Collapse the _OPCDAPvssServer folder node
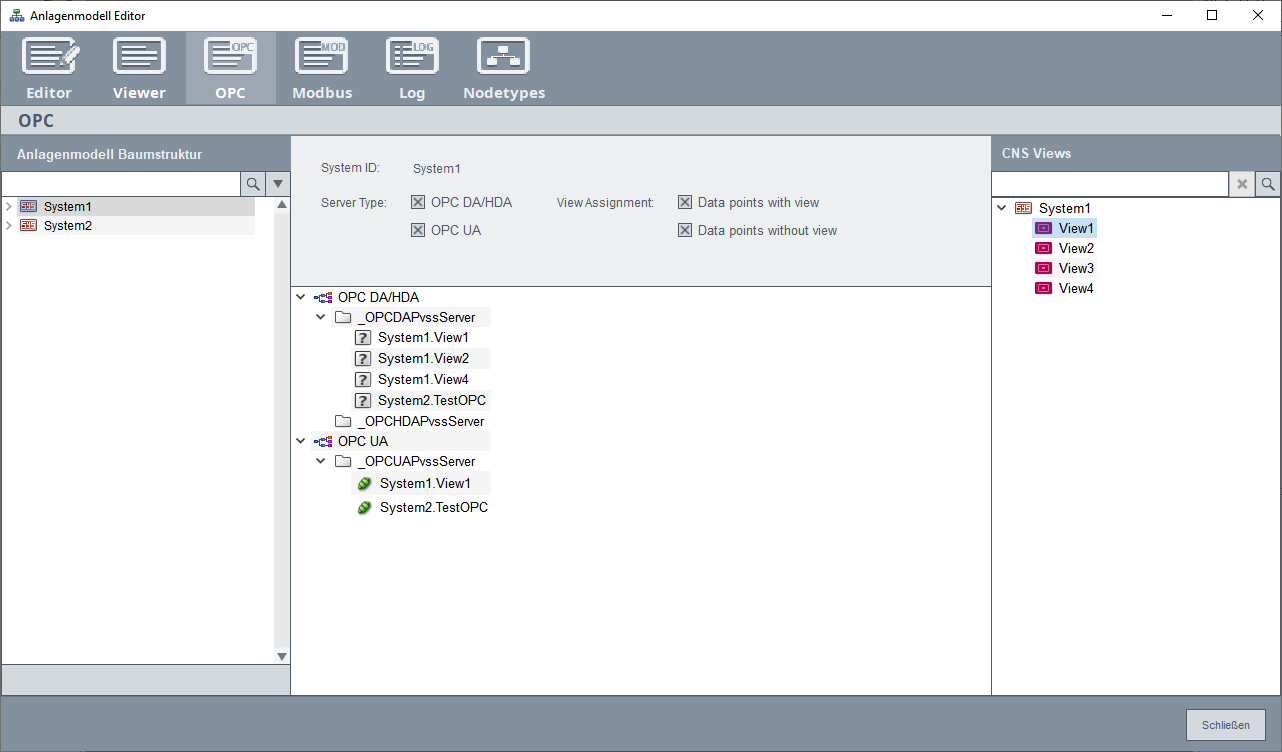 320,318
